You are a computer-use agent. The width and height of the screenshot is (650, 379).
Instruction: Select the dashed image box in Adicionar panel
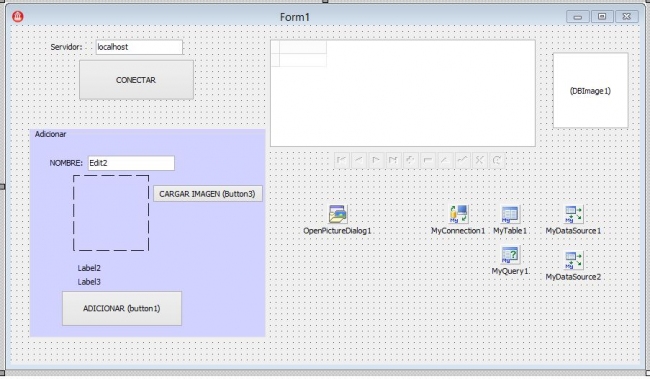(x=111, y=213)
